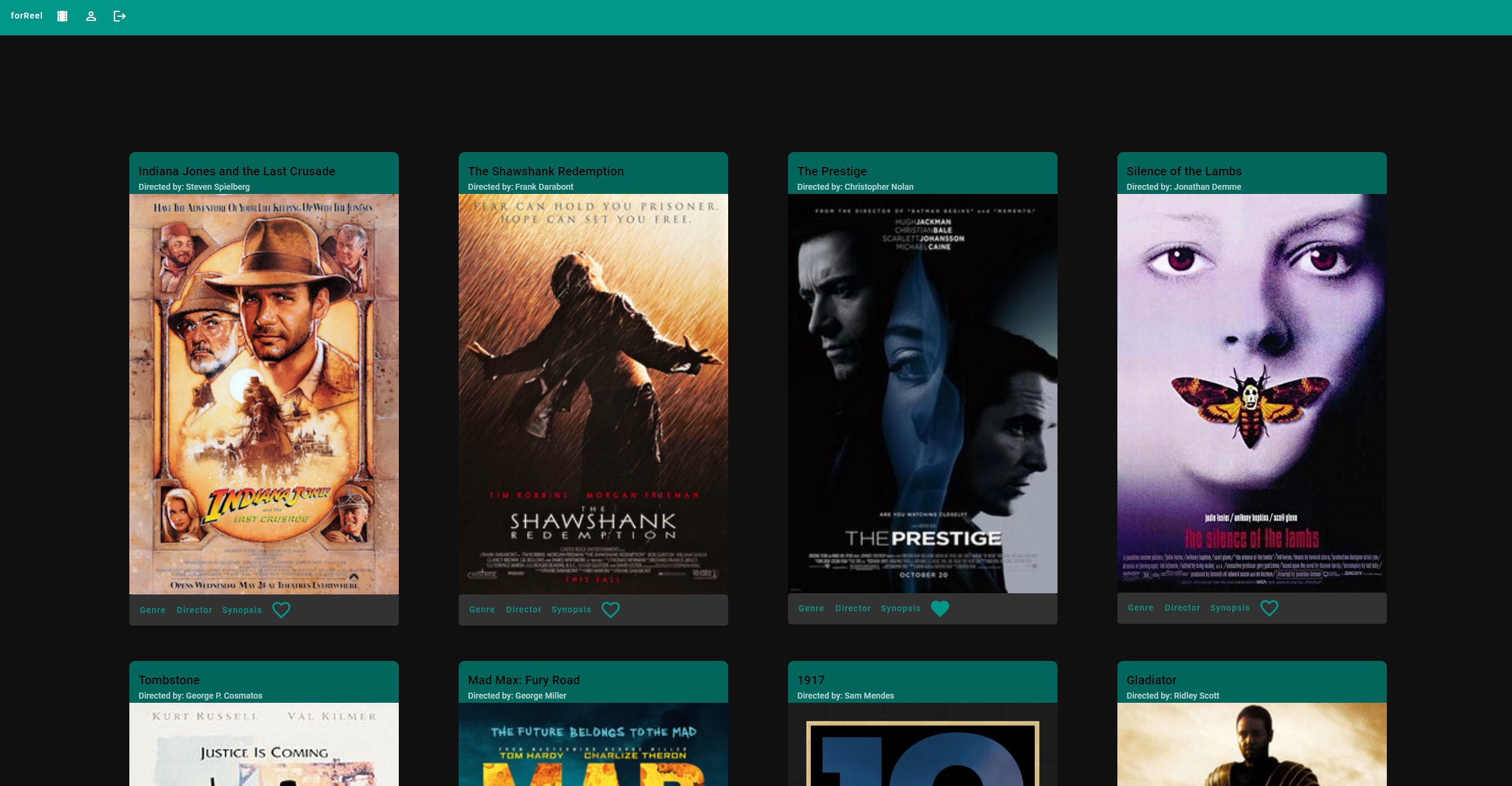
Task: Click Silence of the Lambs poster
Action: coord(1252,393)
